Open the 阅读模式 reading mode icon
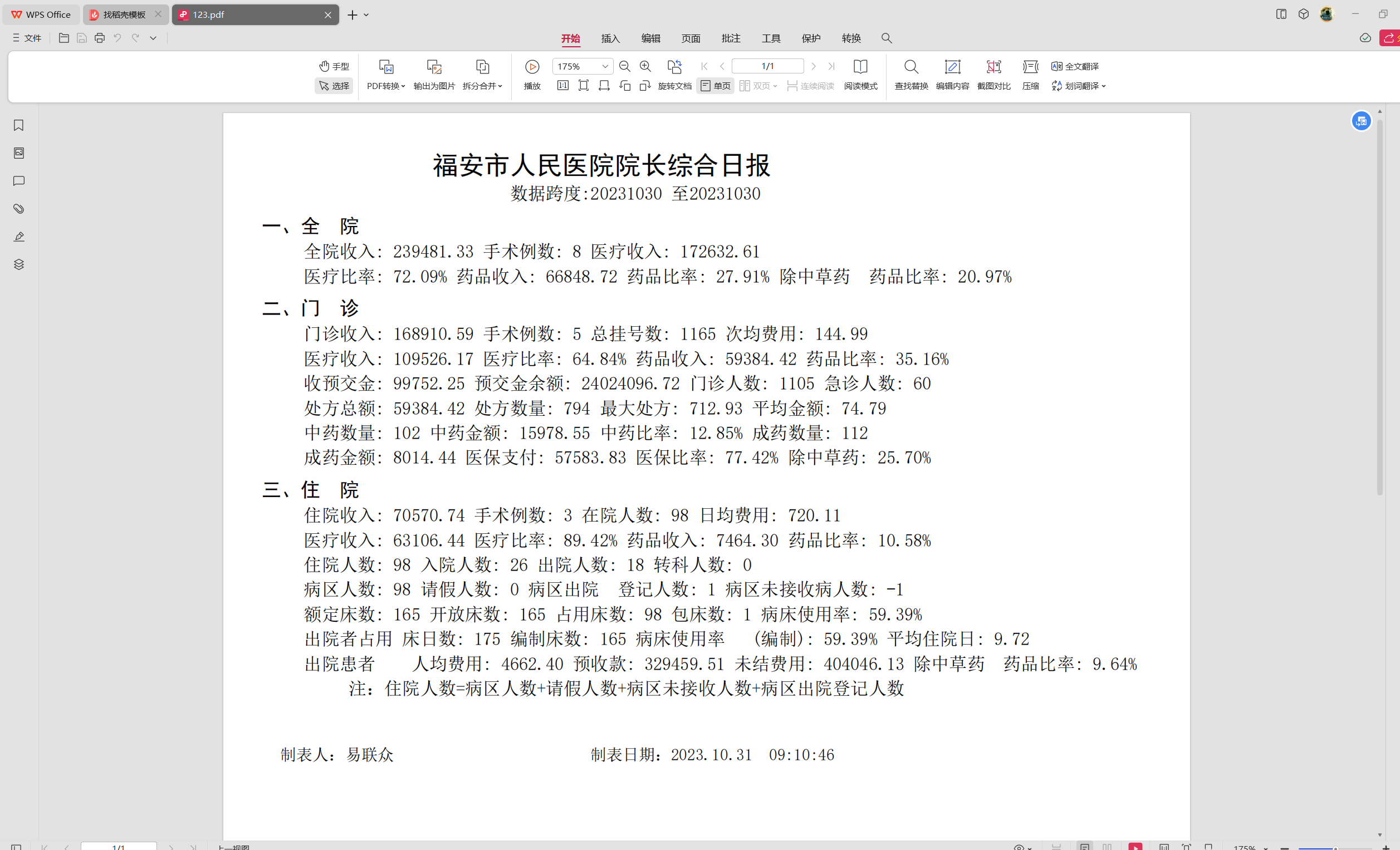1400x850 pixels. [x=860, y=67]
